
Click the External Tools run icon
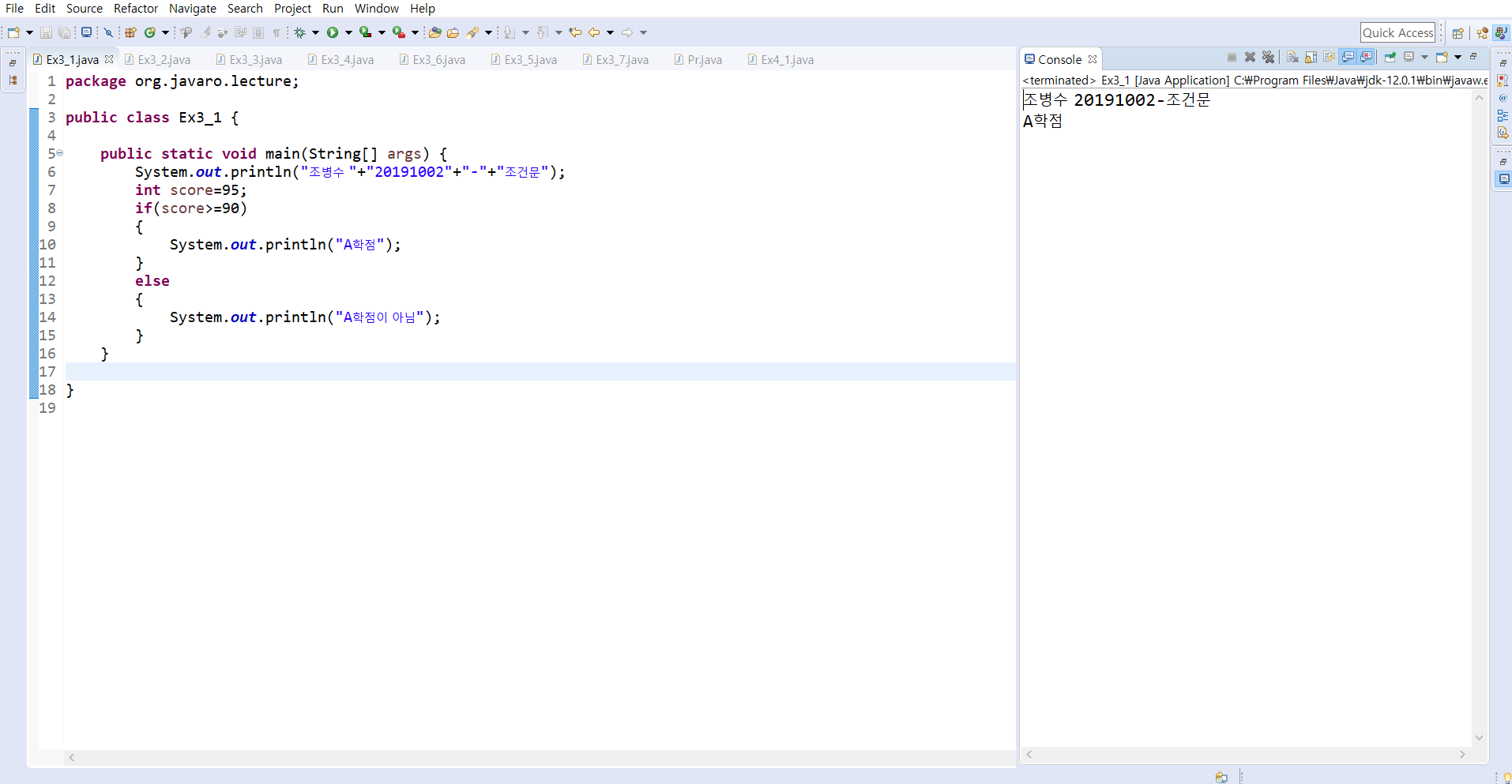[x=399, y=32]
